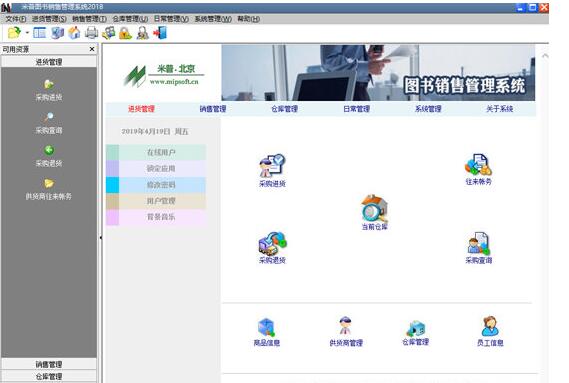The image size is (569, 383).
Task: Click the 锁定应用 button
Action: 156,169
